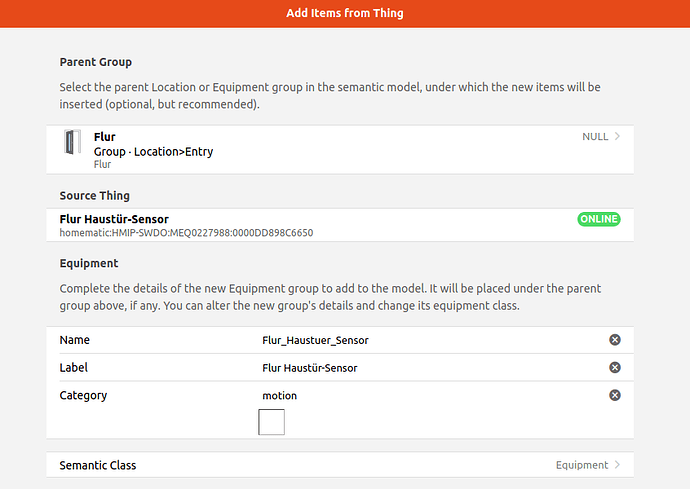Image resolution: width=690 pixels, height=489 pixels.
Task: Click the Category field showing motion
Action: [280, 395]
